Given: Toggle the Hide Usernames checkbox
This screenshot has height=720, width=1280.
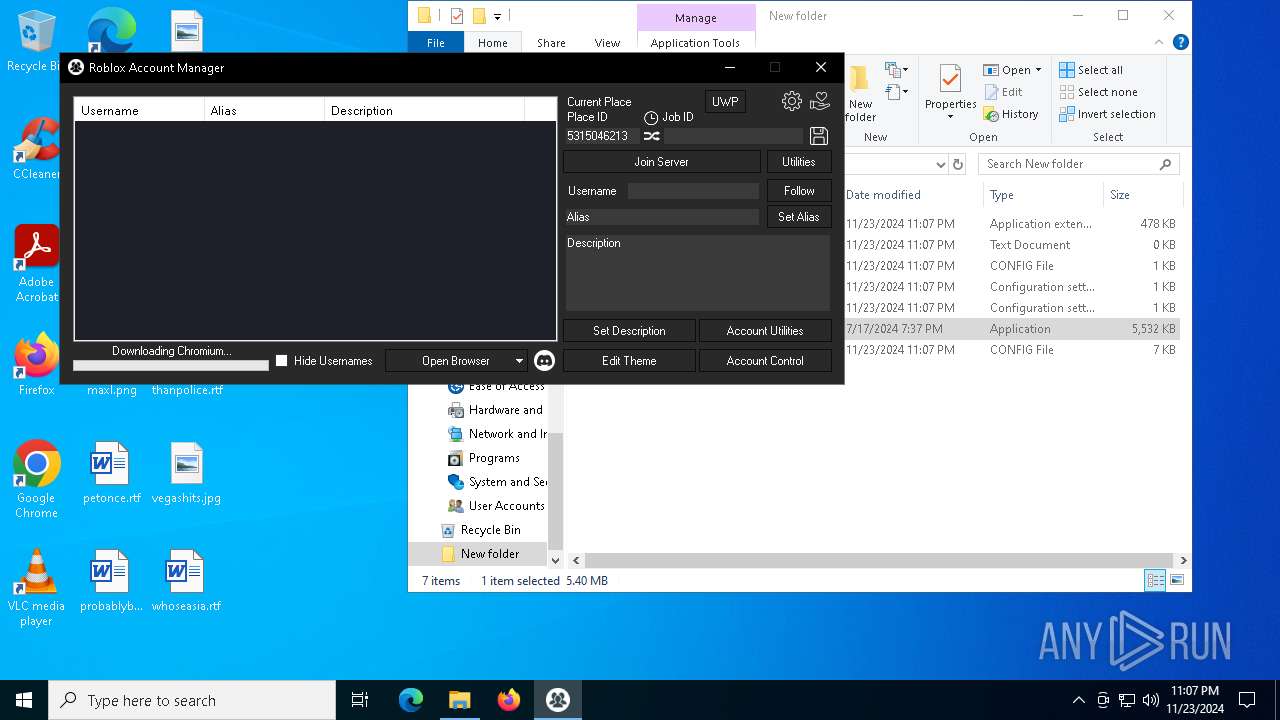Looking at the screenshot, I should [281, 360].
